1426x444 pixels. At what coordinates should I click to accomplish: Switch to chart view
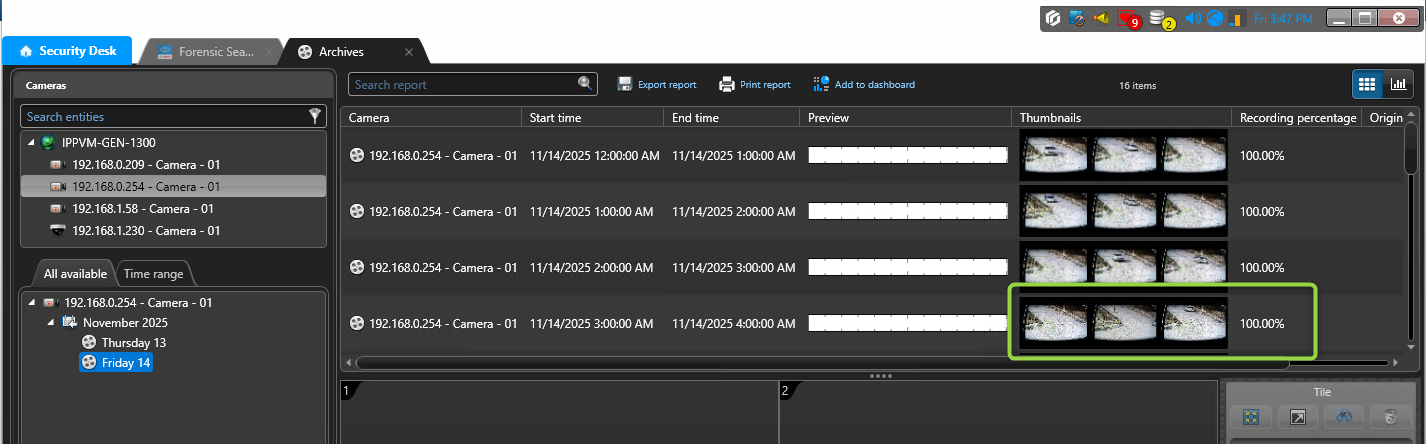pyautogui.click(x=1399, y=84)
